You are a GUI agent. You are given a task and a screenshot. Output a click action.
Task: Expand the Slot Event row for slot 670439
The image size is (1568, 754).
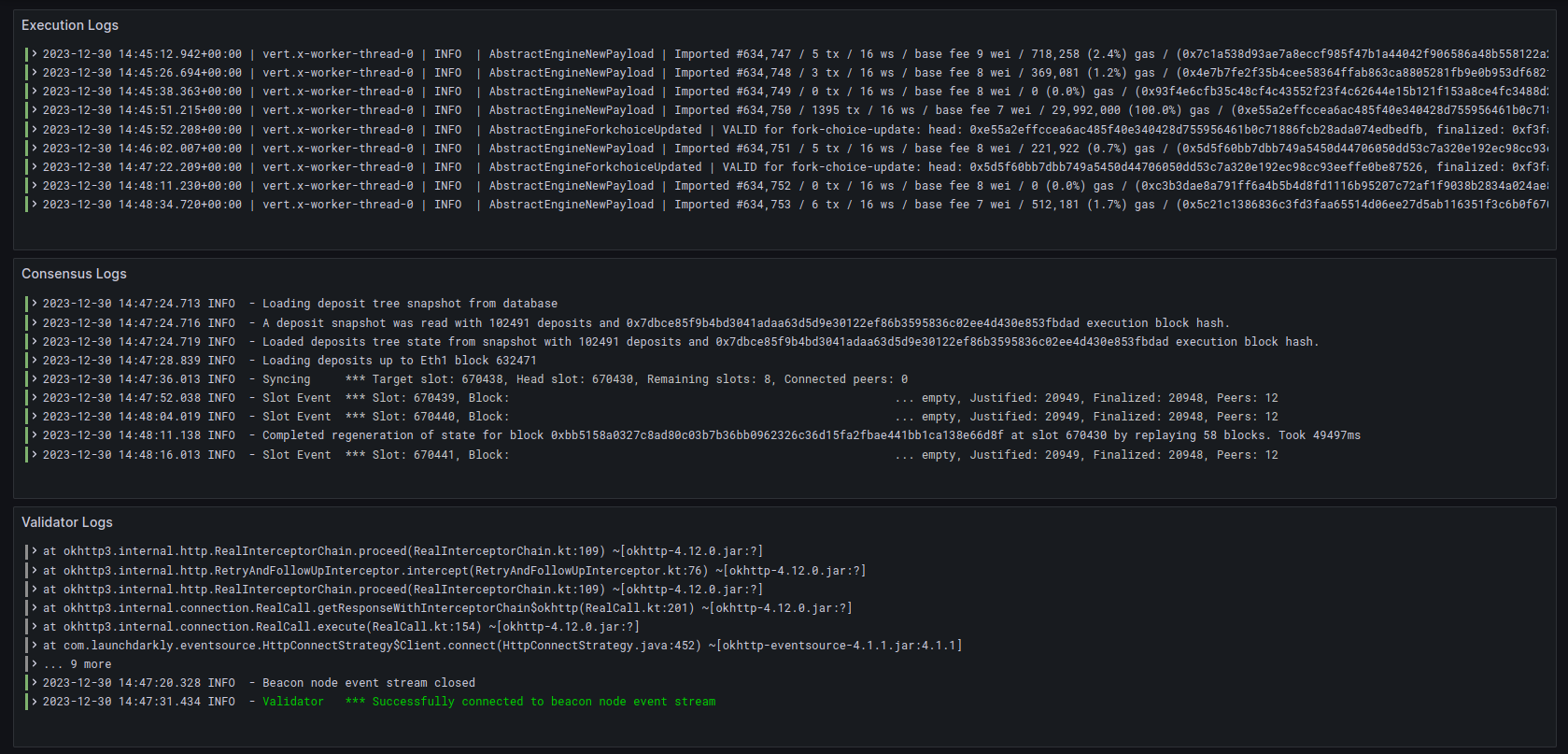point(35,398)
